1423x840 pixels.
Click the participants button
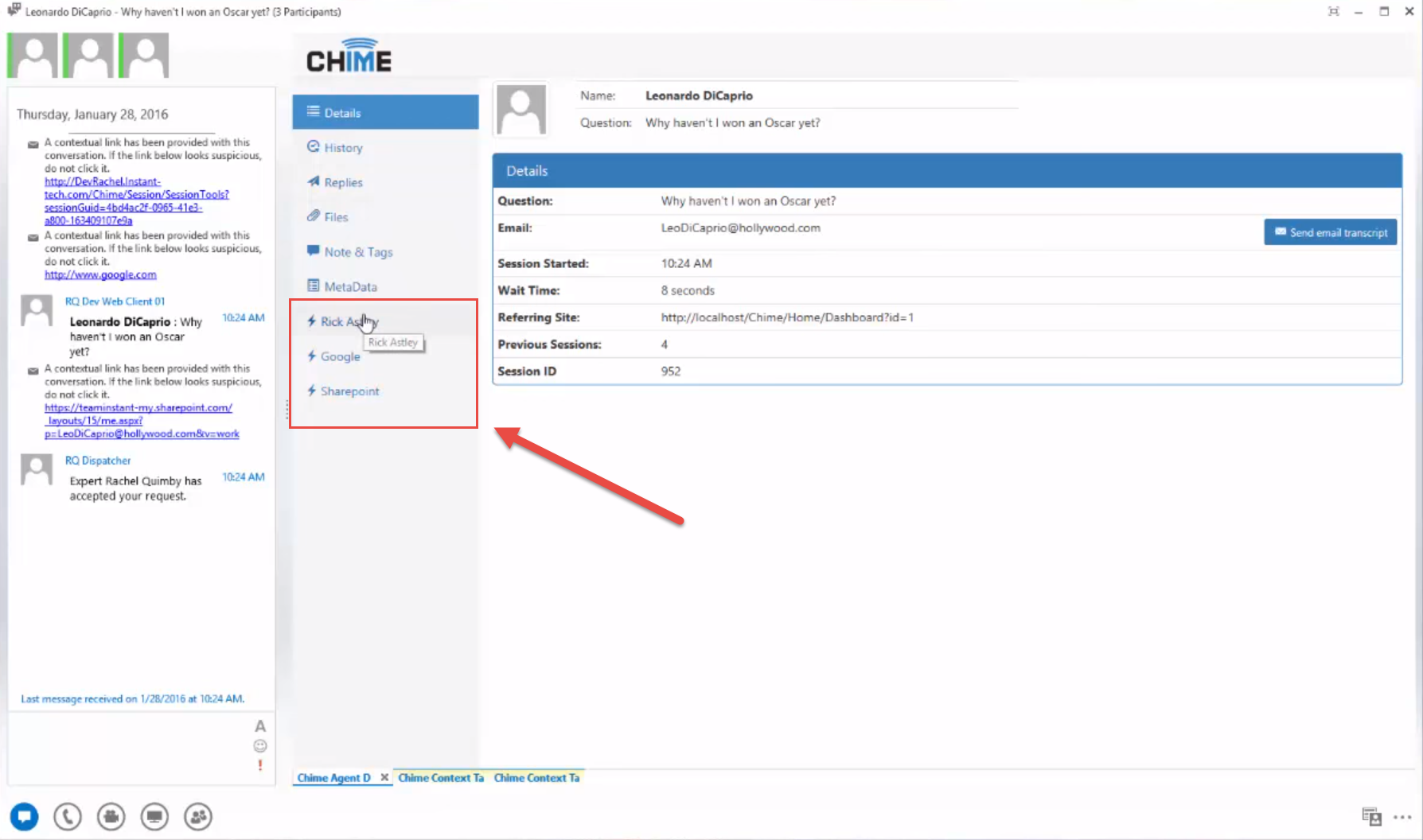click(198, 816)
